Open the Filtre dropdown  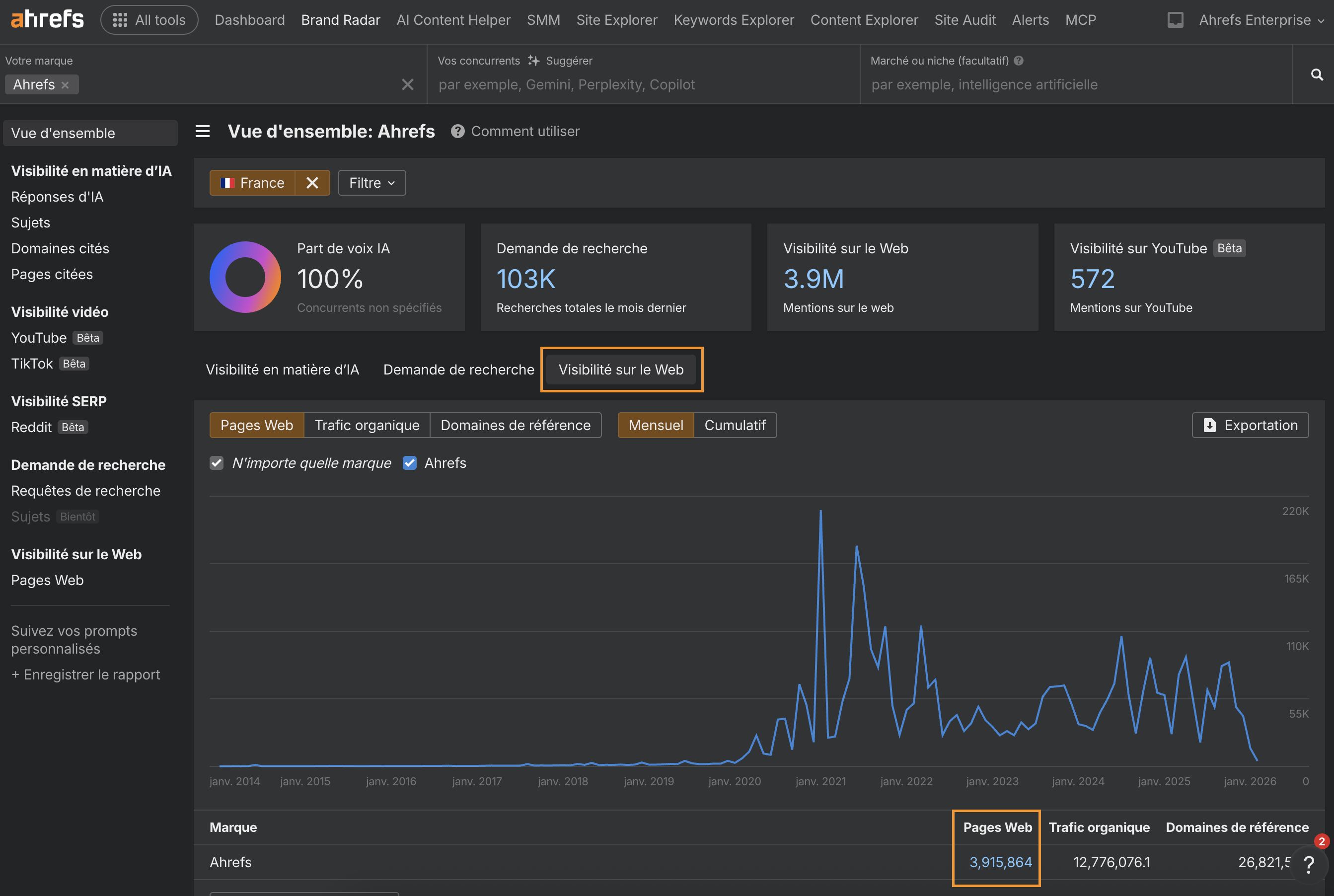click(x=371, y=182)
